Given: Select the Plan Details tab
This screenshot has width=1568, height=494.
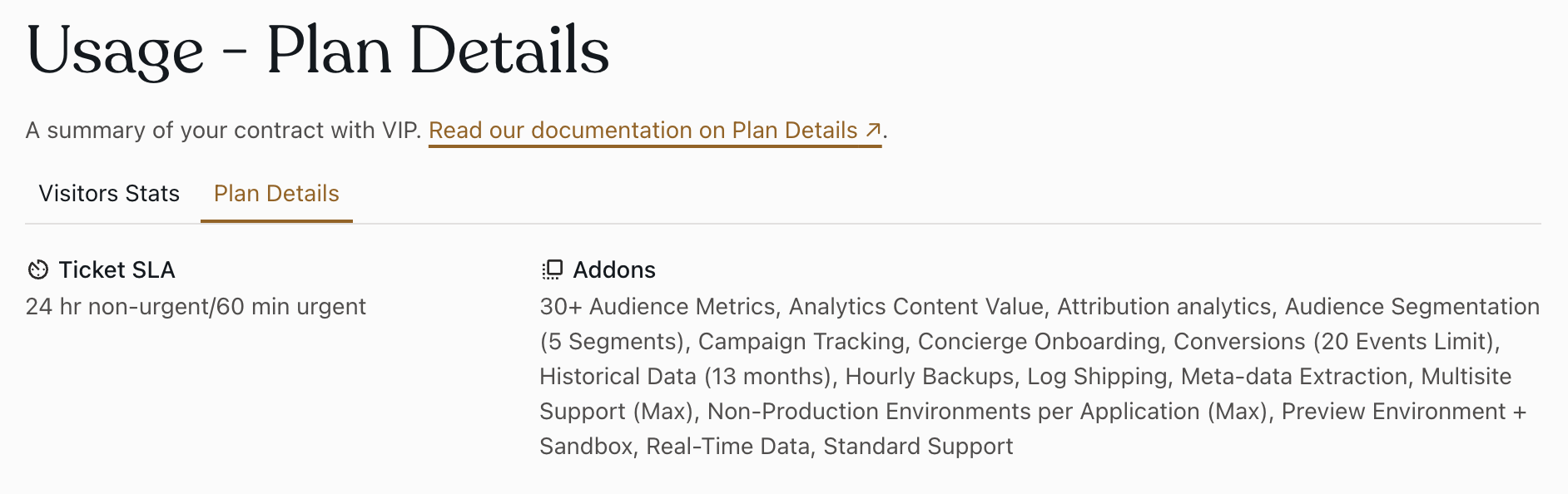Looking at the screenshot, I should [x=276, y=193].
